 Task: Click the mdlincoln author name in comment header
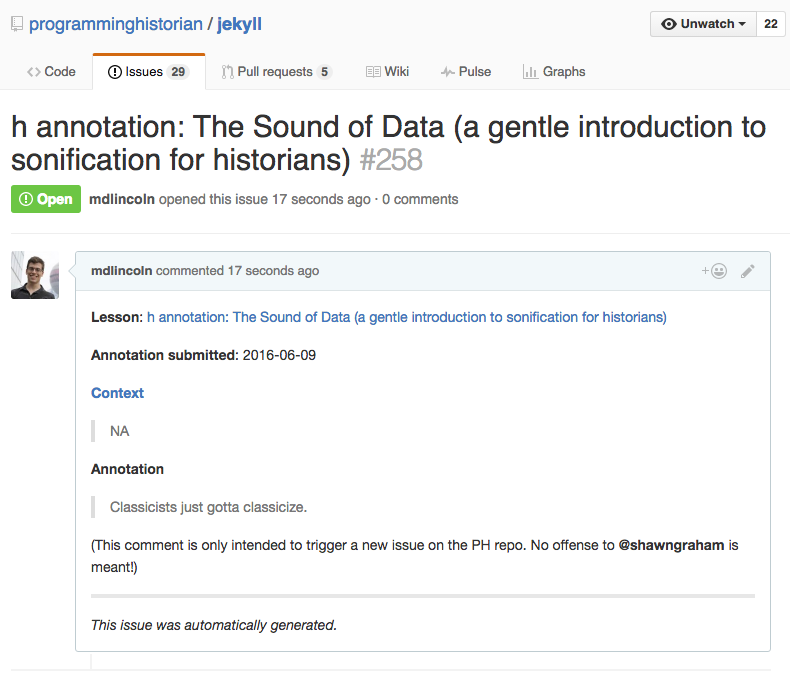121,270
